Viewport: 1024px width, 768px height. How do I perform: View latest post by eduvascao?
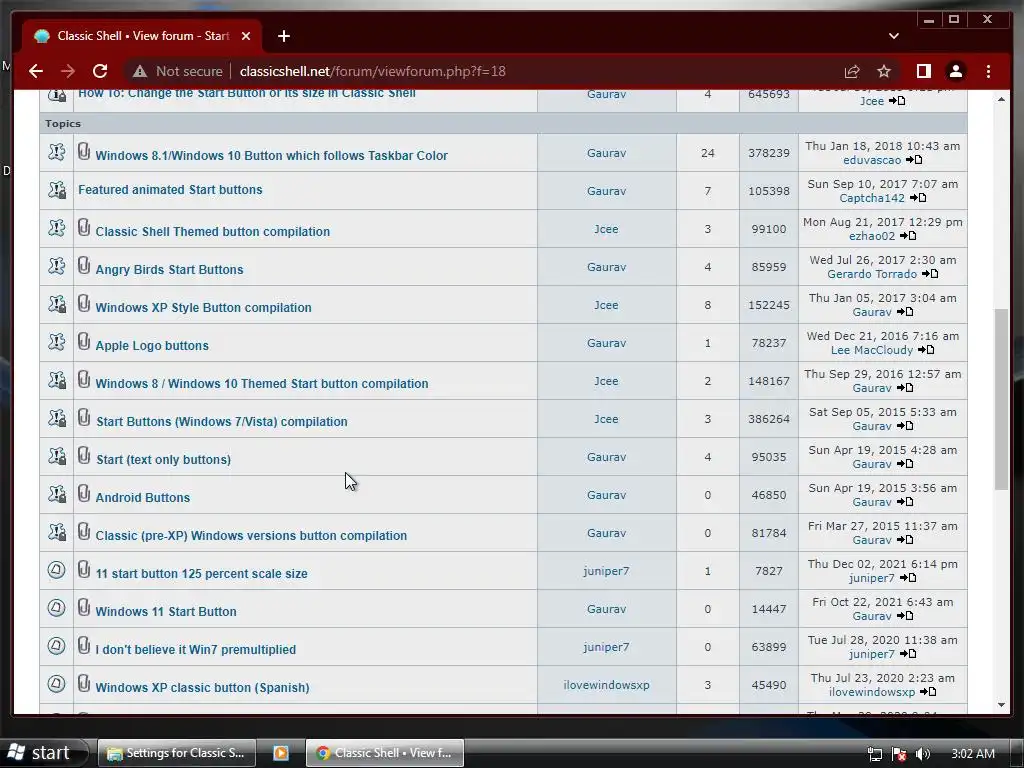click(x=914, y=160)
